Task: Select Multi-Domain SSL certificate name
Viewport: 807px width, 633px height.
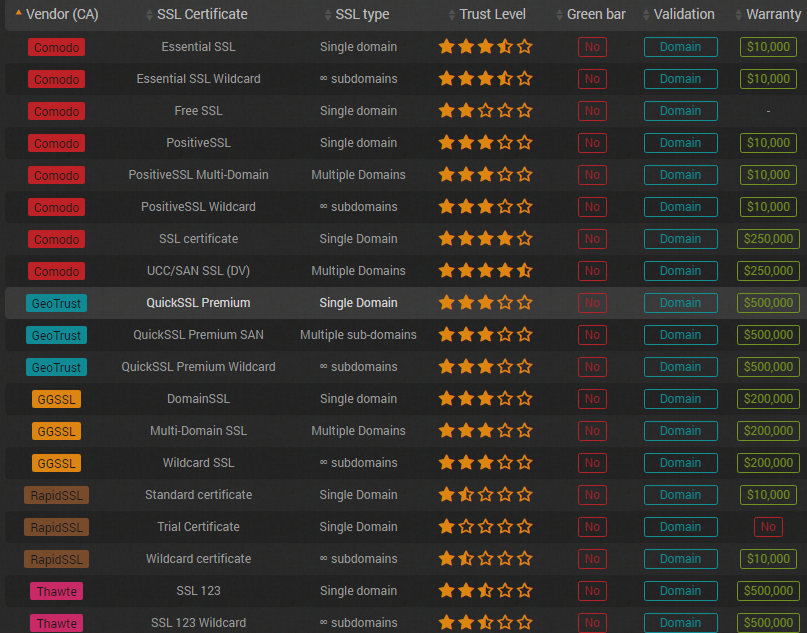Action: click(199, 431)
